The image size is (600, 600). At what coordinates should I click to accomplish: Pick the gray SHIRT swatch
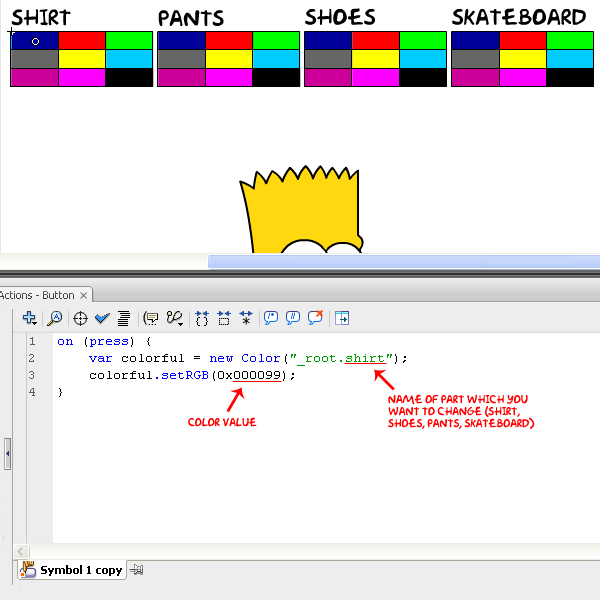[35, 59]
